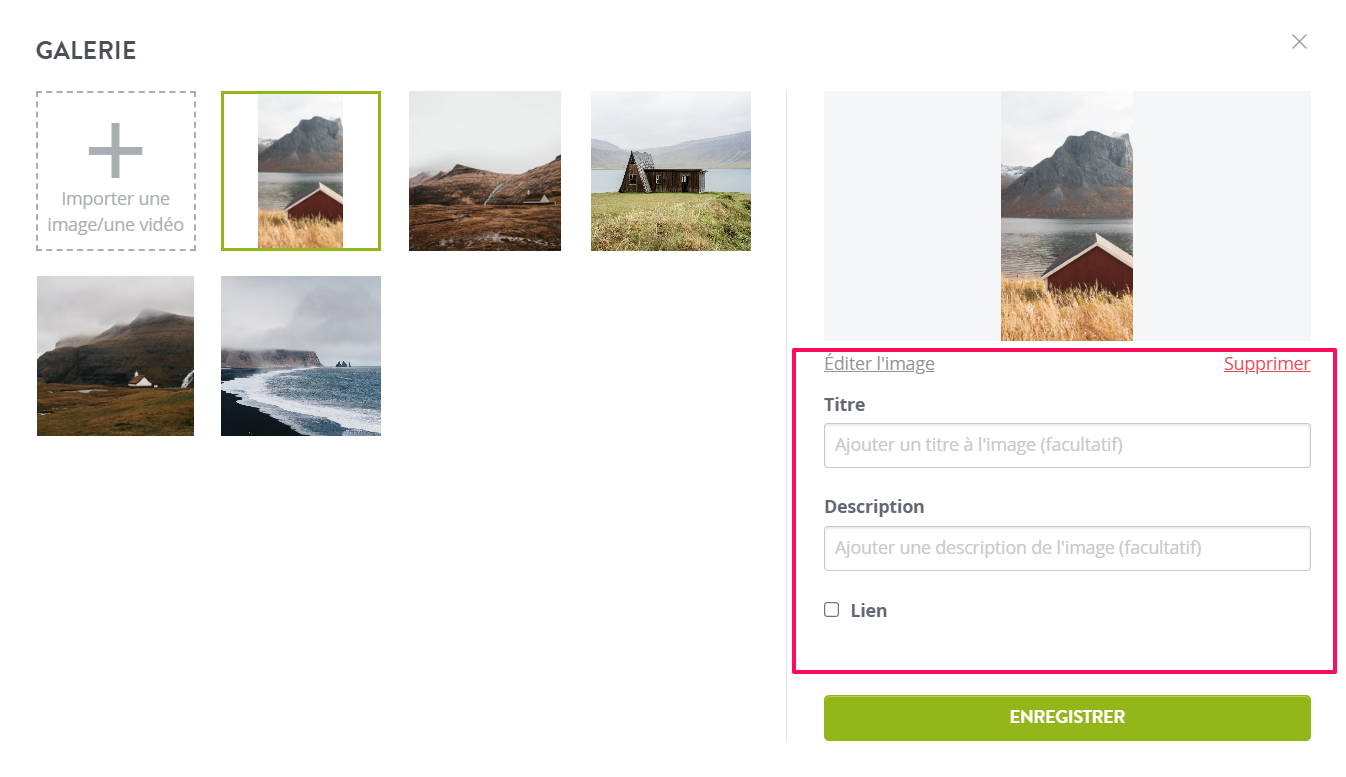
Task: Close the Galerie dialog with the X
Action: coord(1299,42)
